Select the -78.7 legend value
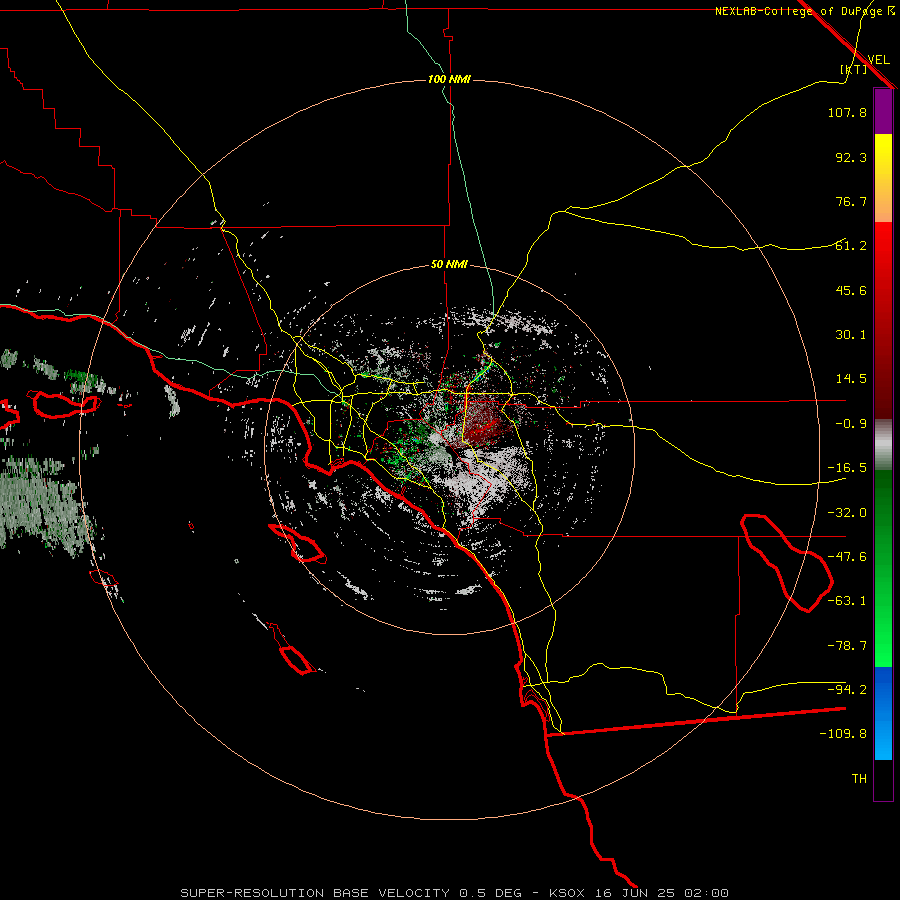Viewport: 900px width, 900px height. (847, 646)
